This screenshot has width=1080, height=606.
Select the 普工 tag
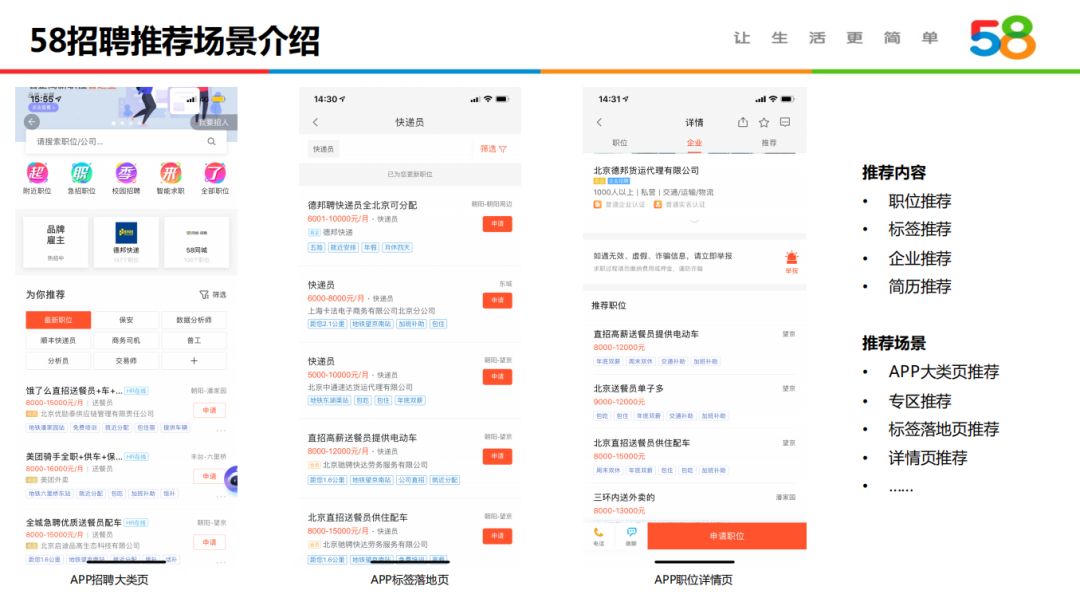[x=194, y=340]
